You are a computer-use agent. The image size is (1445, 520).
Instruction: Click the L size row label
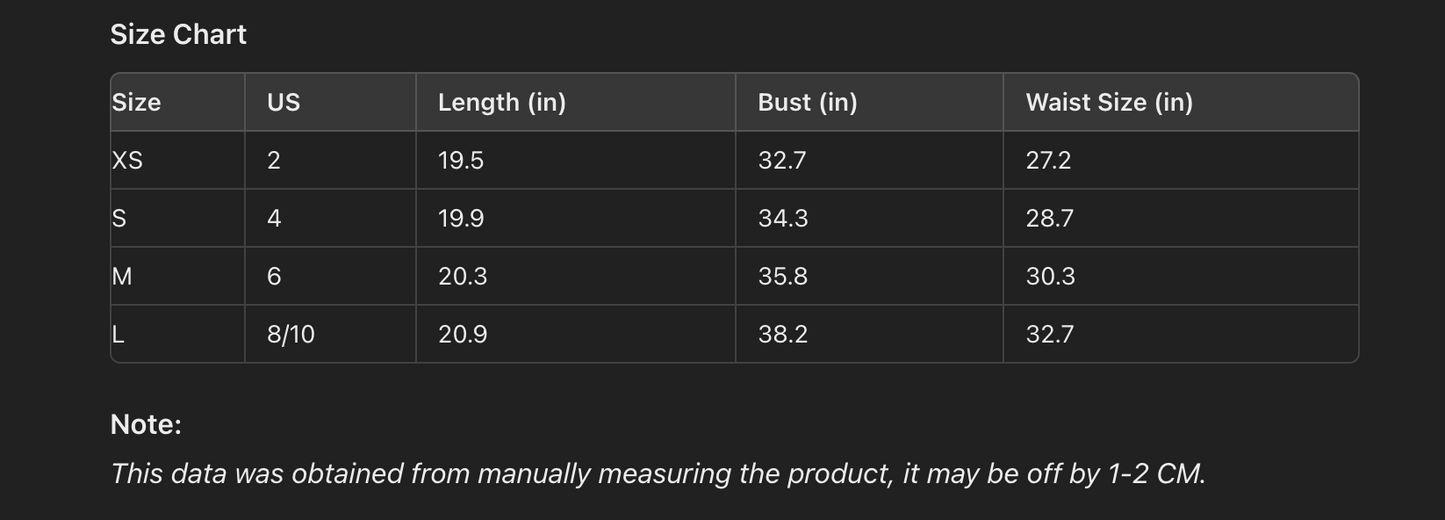point(118,334)
